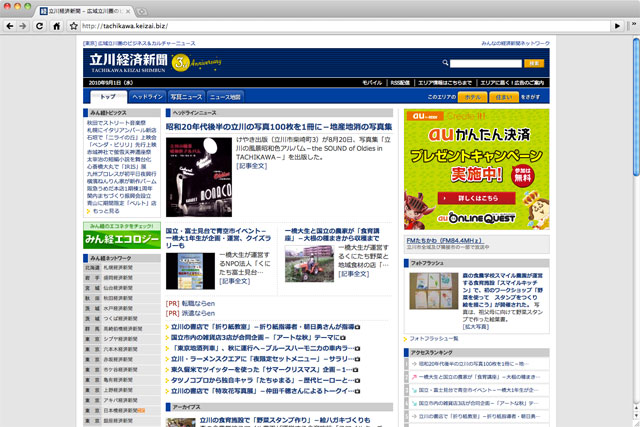640x427 pixels.
Task: Focus the site search text field
Action: pos(486,63)
